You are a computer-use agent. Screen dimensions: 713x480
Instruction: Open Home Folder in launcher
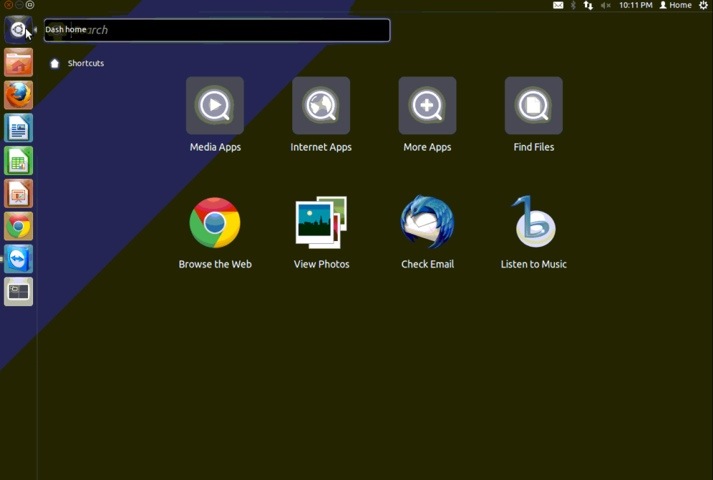pos(18,62)
